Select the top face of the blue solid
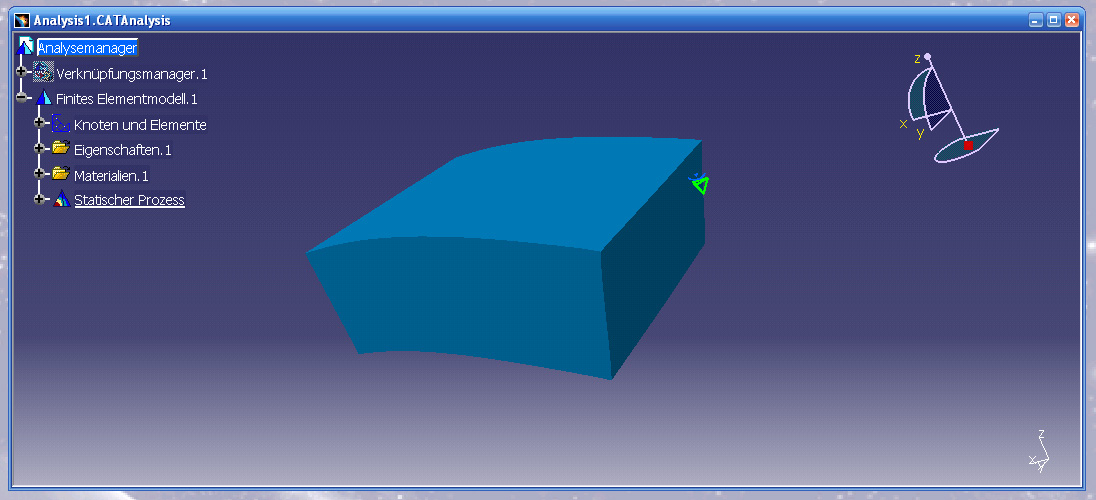 tap(517, 196)
